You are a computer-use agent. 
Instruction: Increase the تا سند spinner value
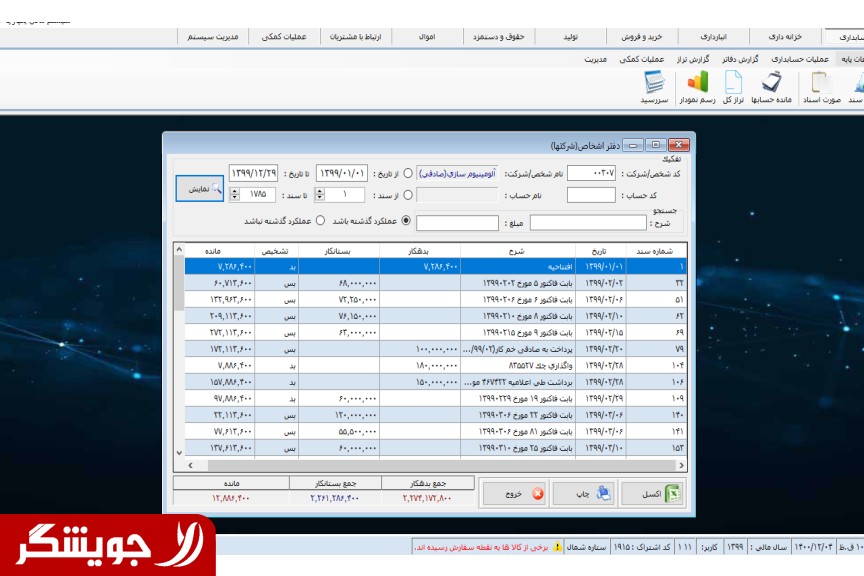[x=235, y=191]
